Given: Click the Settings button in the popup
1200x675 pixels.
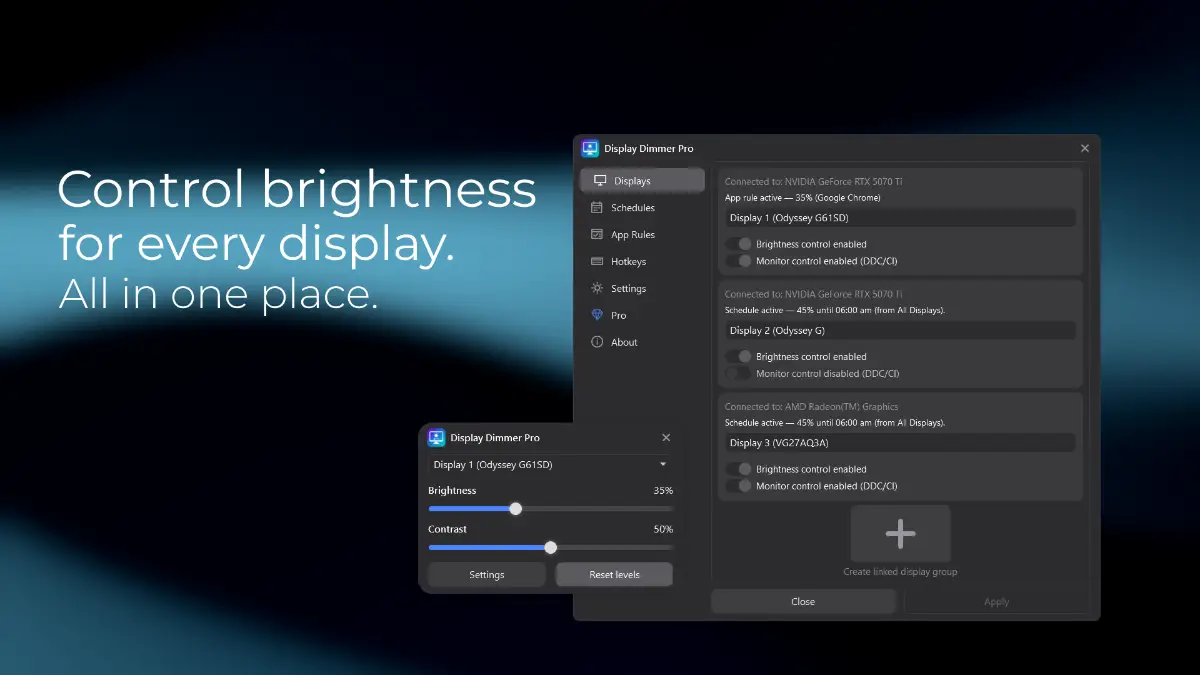Looking at the screenshot, I should [487, 575].
